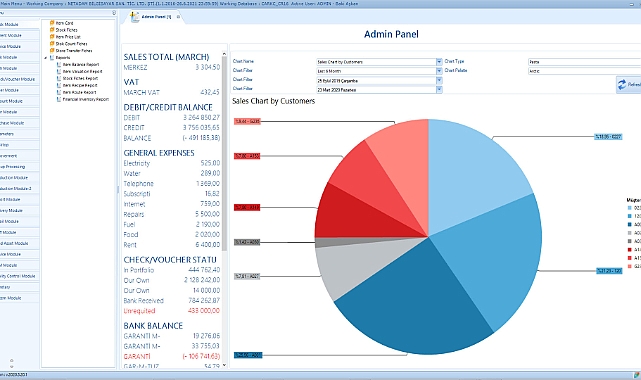Click the BANK BALANCE heading
Image resolution: width=641 pixels, height=380 pixels.
coord(153,326)
